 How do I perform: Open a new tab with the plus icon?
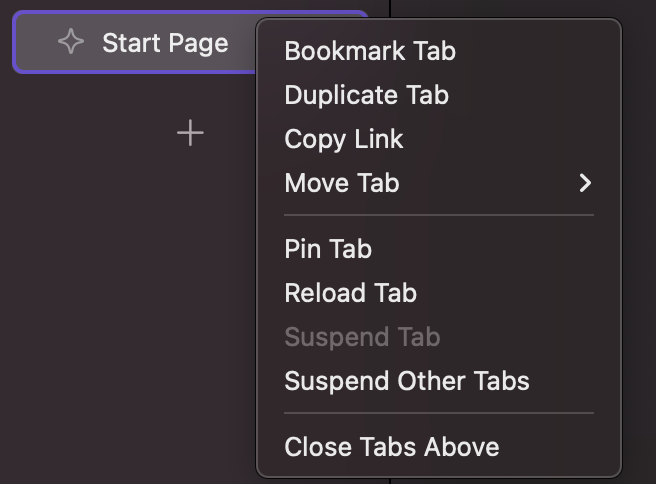point(190,133)
